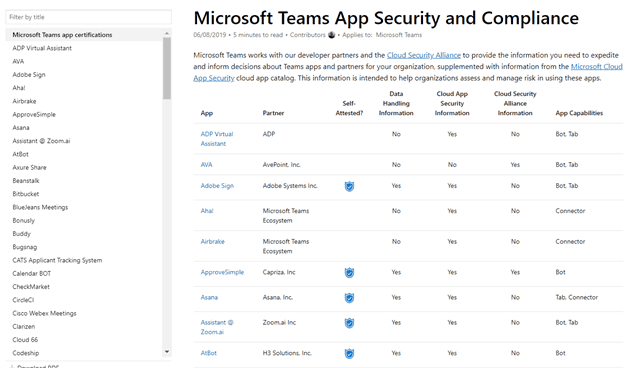Select Bugsnag in the sidebar

coord(24,247)
